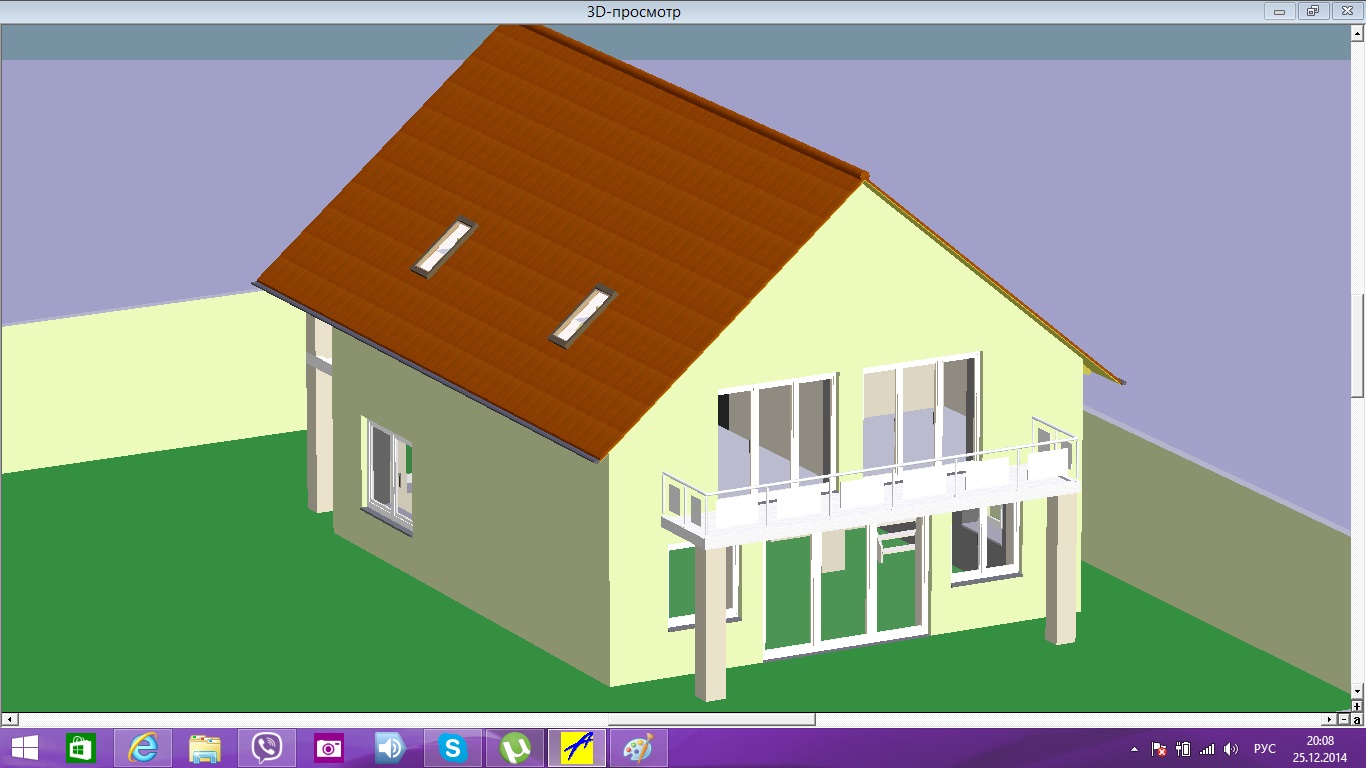Click the vertical scrollbar up arrow

(1357, 33)
